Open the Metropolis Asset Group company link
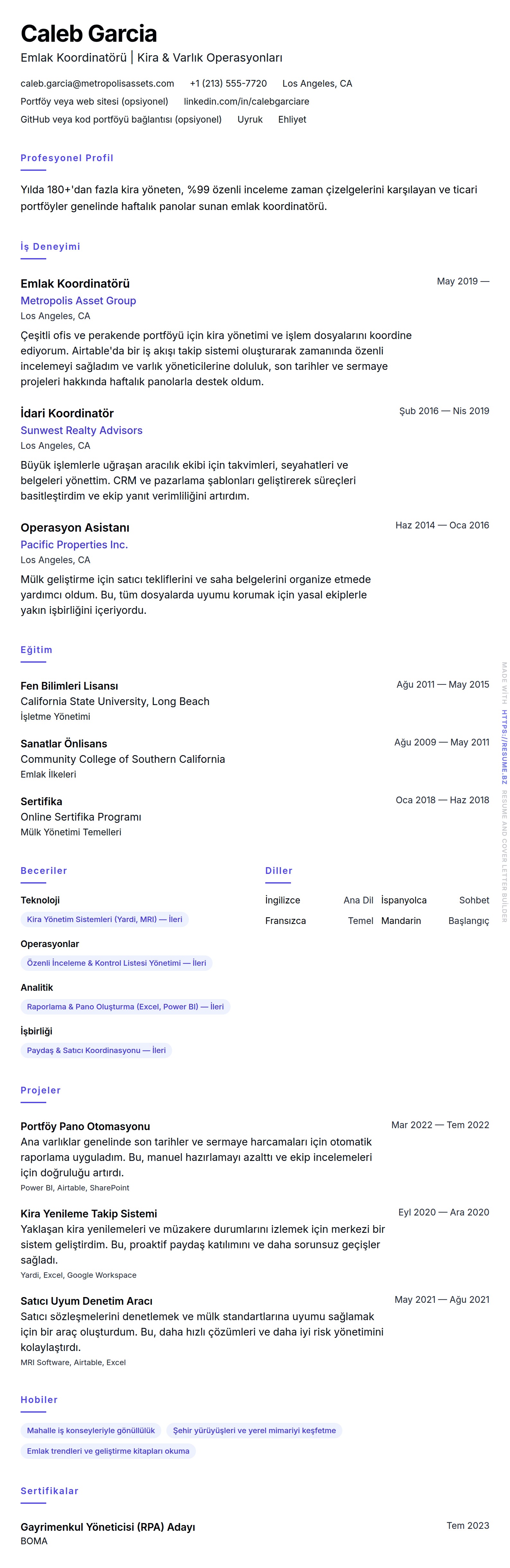The width and height of the screenshot is (510, 1568). (x=78, y=301)
